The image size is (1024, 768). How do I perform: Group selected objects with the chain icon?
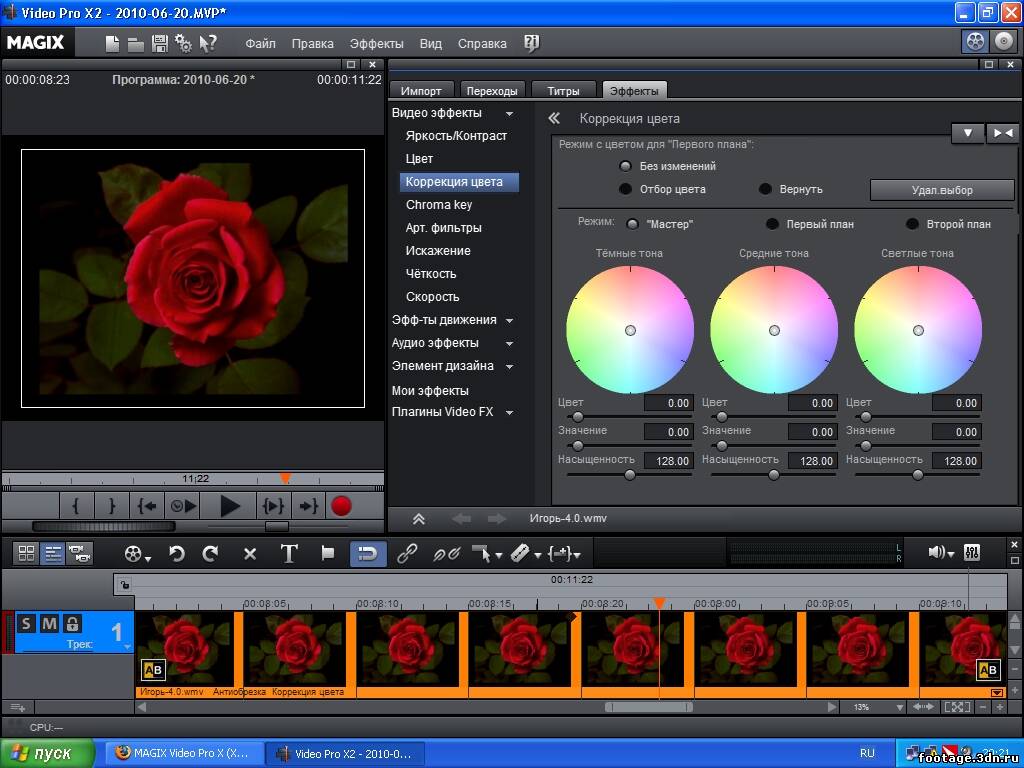407,554
